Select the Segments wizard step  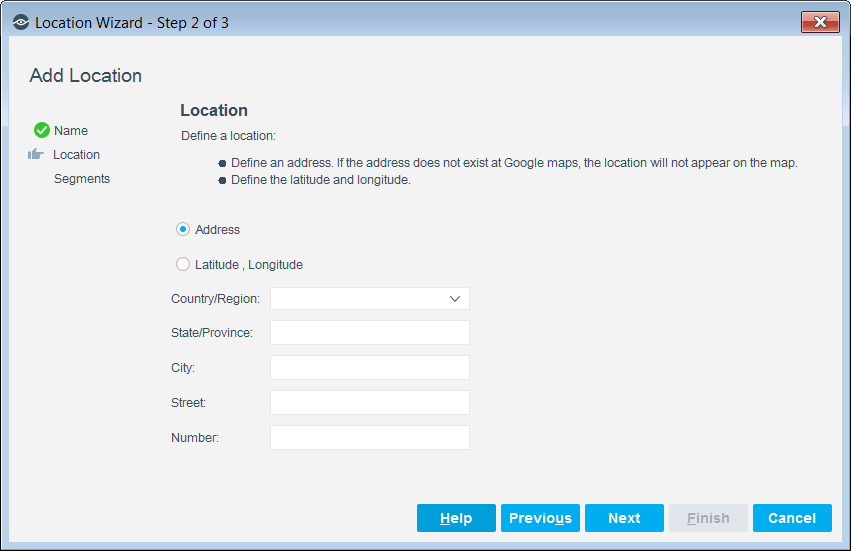tap(82, 179)
